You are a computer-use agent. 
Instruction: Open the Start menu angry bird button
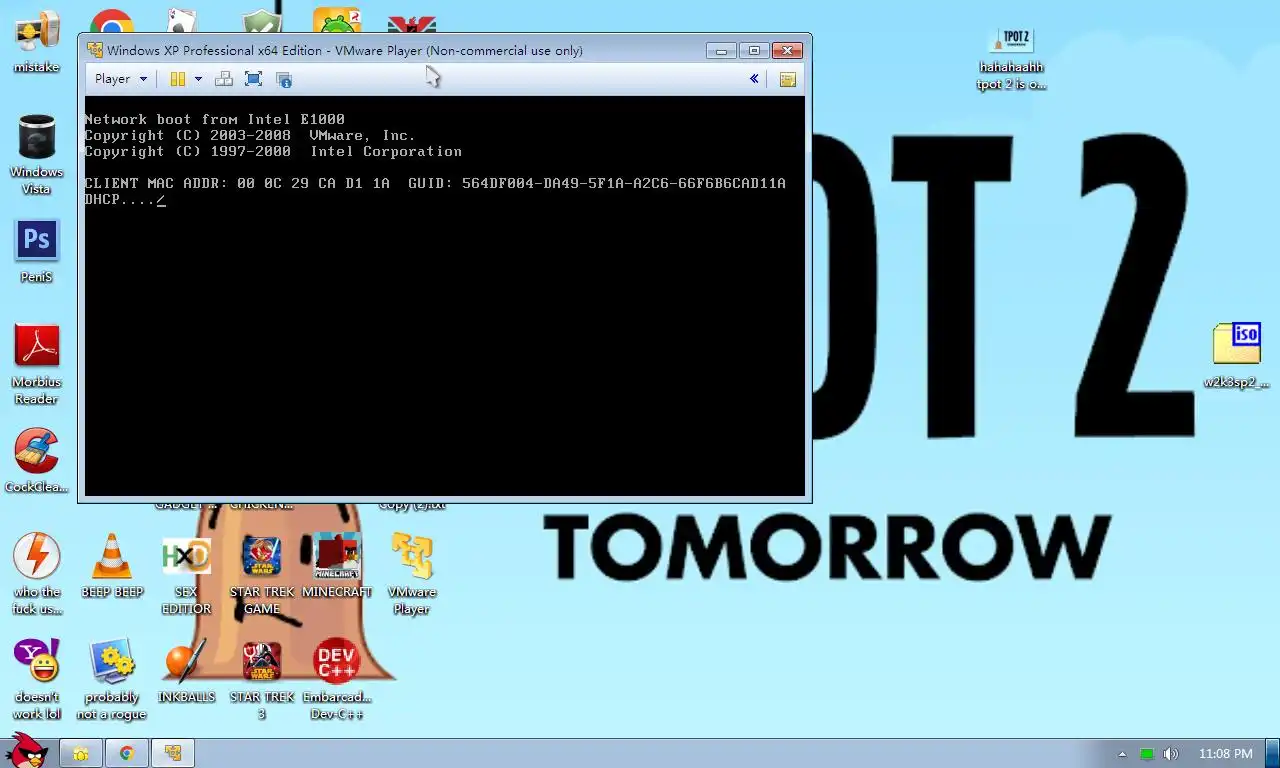click(27, 751)
